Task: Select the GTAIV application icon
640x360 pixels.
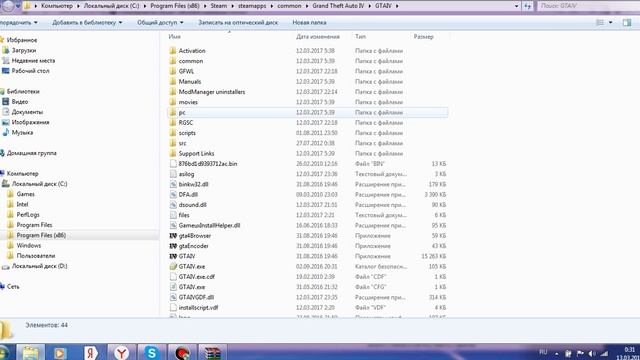Action: [x=173, y=256]
